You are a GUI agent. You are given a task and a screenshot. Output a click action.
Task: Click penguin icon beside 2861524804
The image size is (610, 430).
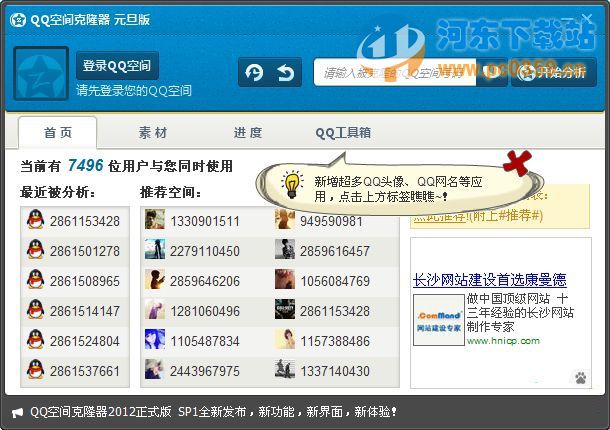[35, 339]
